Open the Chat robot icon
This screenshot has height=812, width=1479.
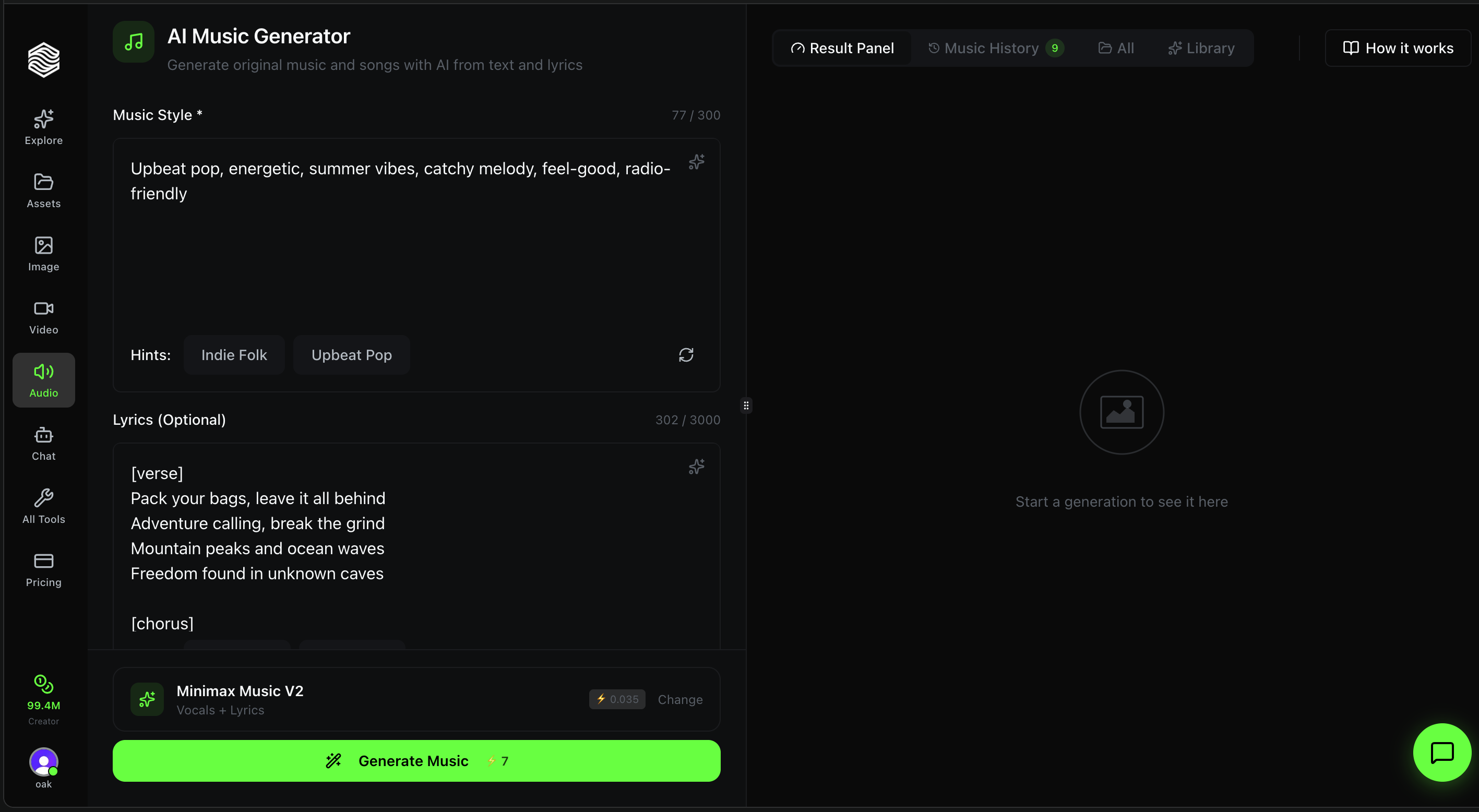coord(44,443)
